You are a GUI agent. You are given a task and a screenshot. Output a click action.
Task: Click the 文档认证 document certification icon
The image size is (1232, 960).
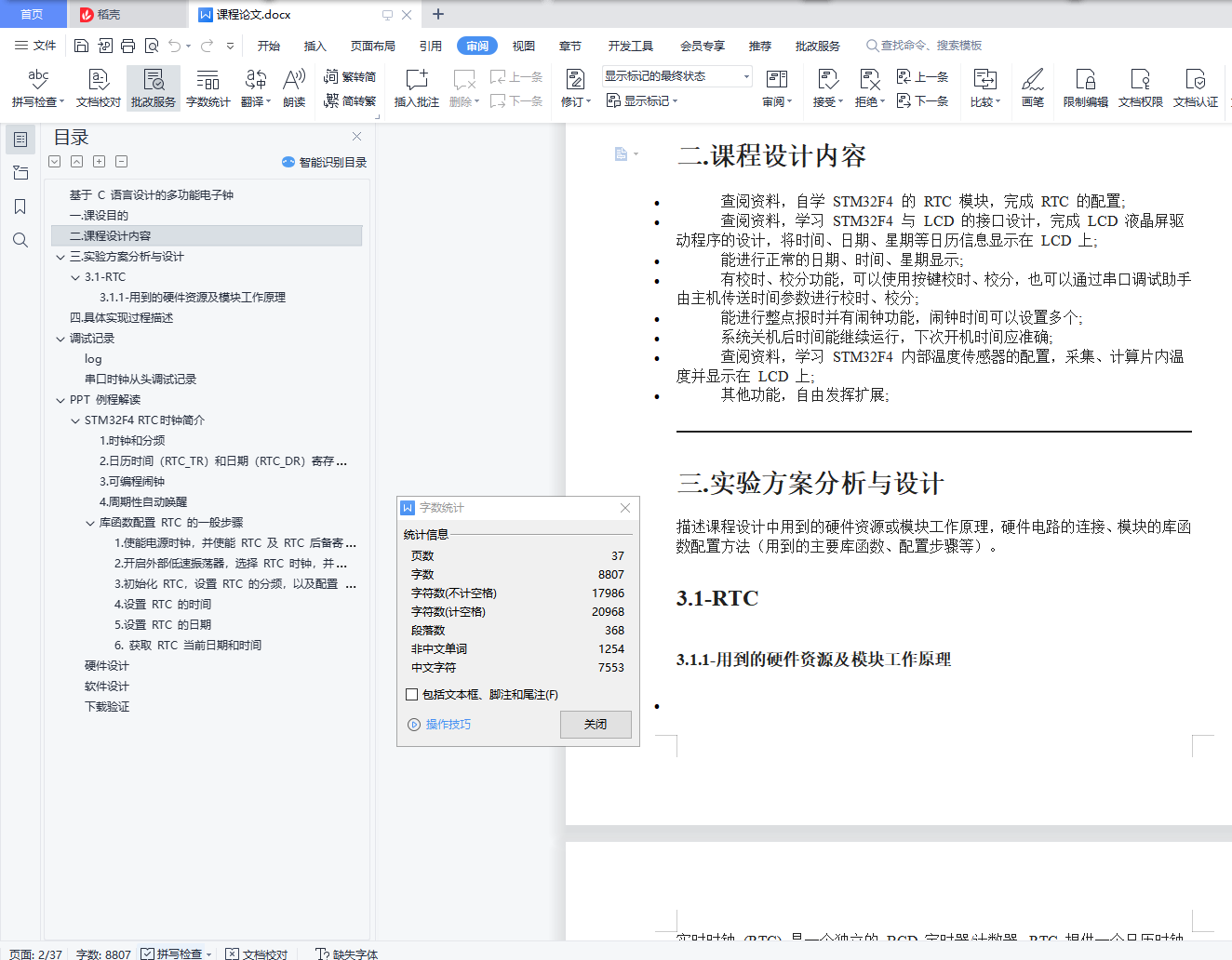[x=1196, y=79]
